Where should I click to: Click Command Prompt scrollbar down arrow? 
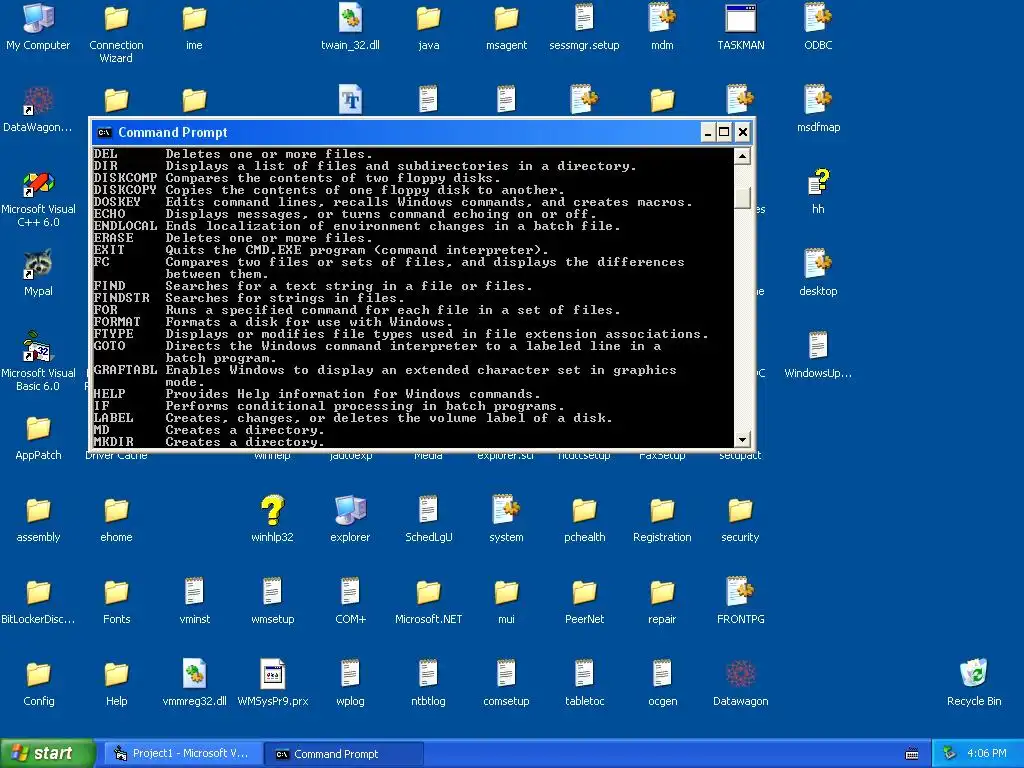coord(742,440)
